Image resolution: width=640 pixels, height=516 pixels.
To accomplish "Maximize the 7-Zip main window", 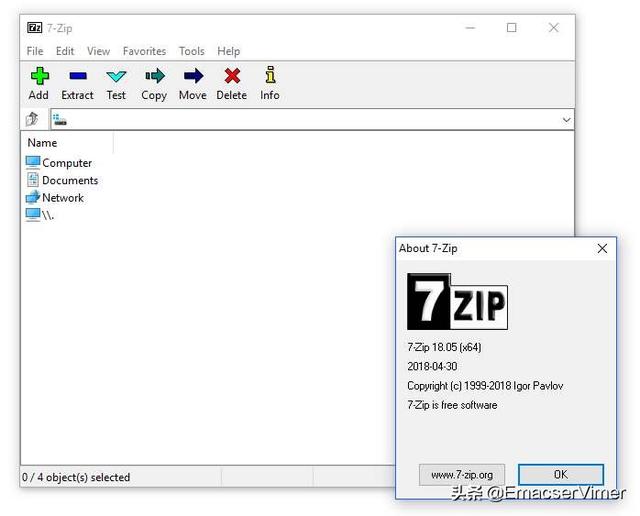I will click(x=511, y=28).
